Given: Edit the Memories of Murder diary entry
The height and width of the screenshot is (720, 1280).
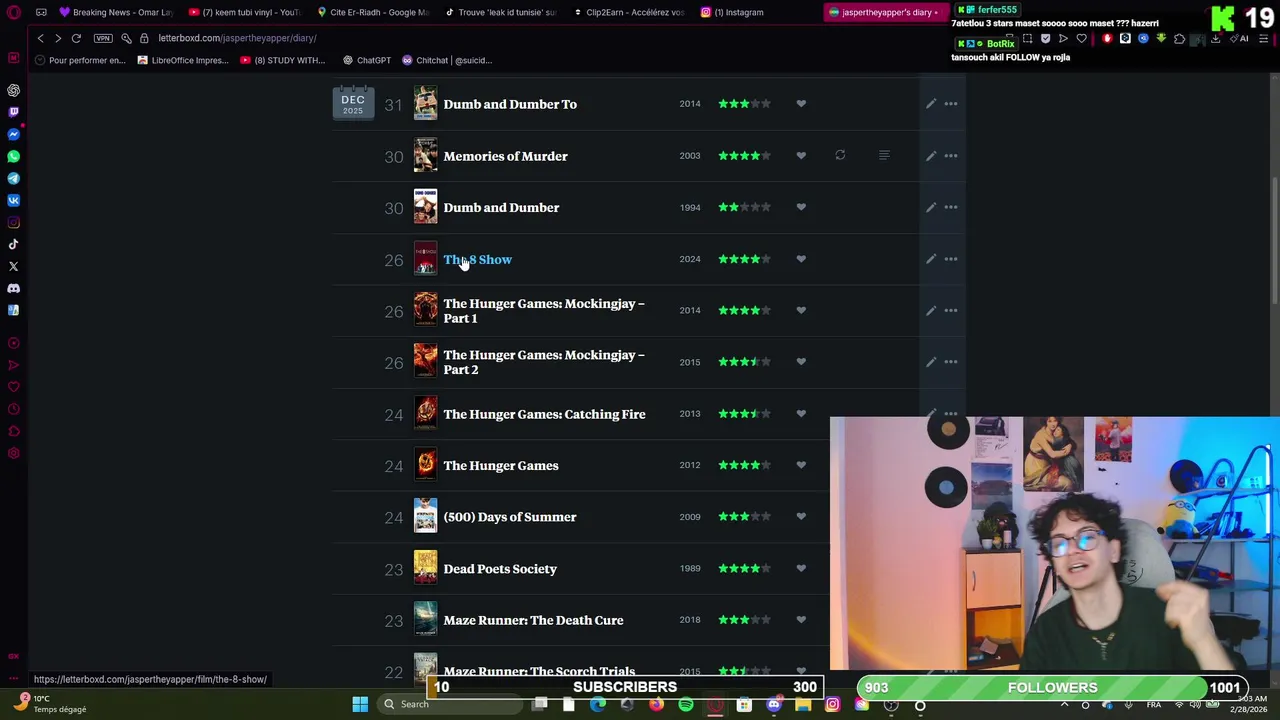Looking at the screenshot, I should click(931, 156).
